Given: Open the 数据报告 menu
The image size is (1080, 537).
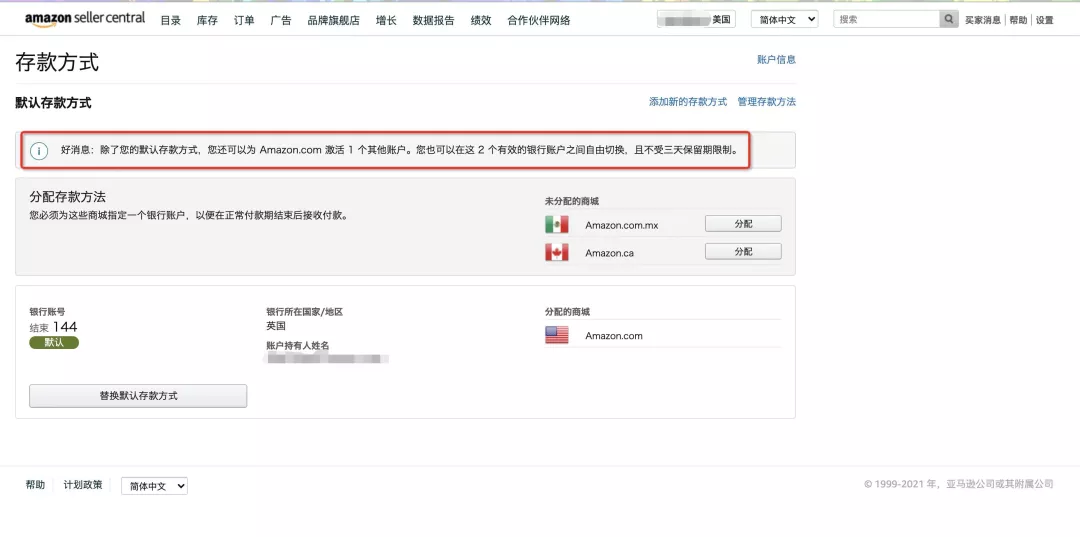Looking at the screenshot, I should (433, 20).
